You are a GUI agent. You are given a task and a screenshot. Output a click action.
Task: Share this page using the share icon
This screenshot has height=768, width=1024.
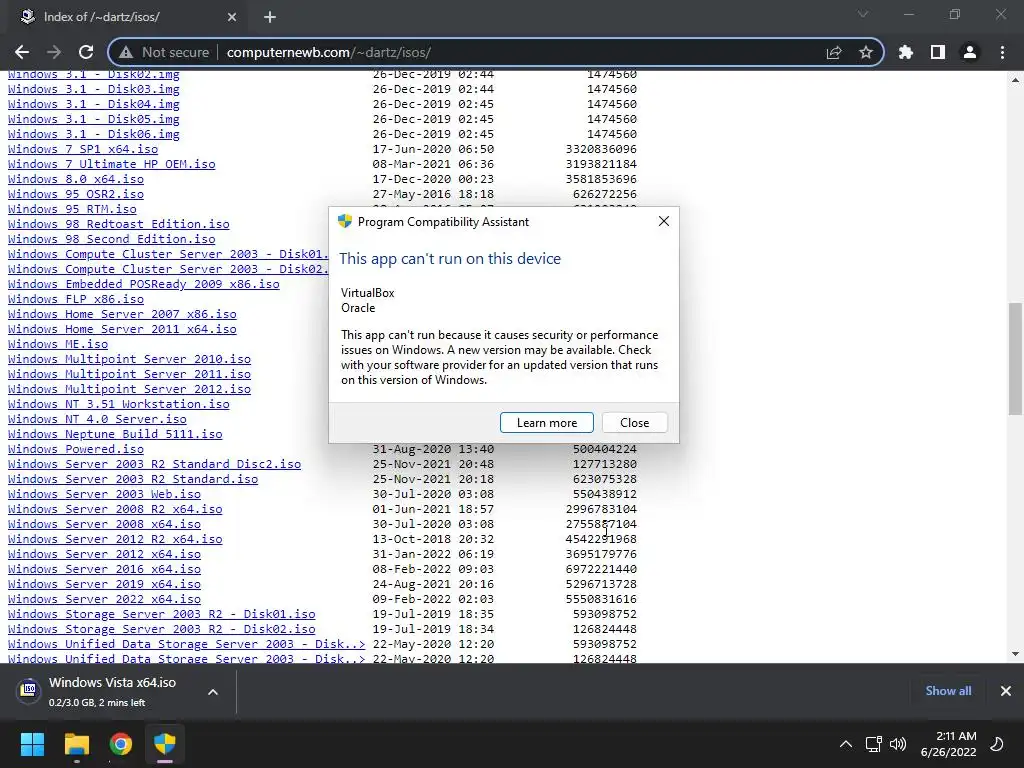point(834,52)
